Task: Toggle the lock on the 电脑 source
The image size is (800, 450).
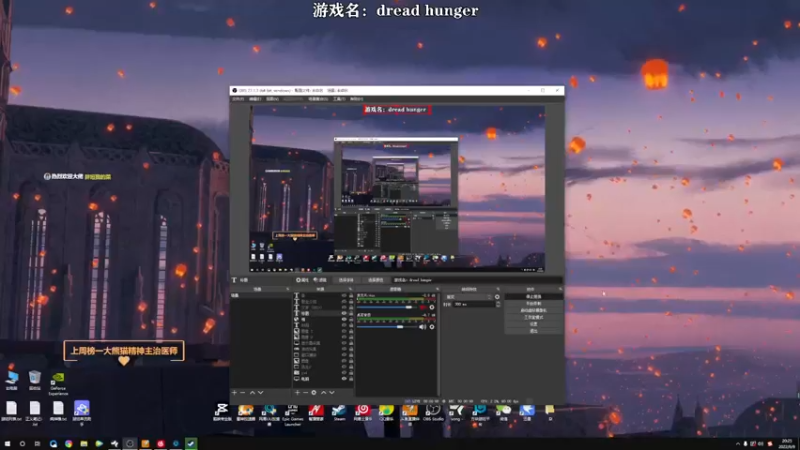Action: coord(351,379)
